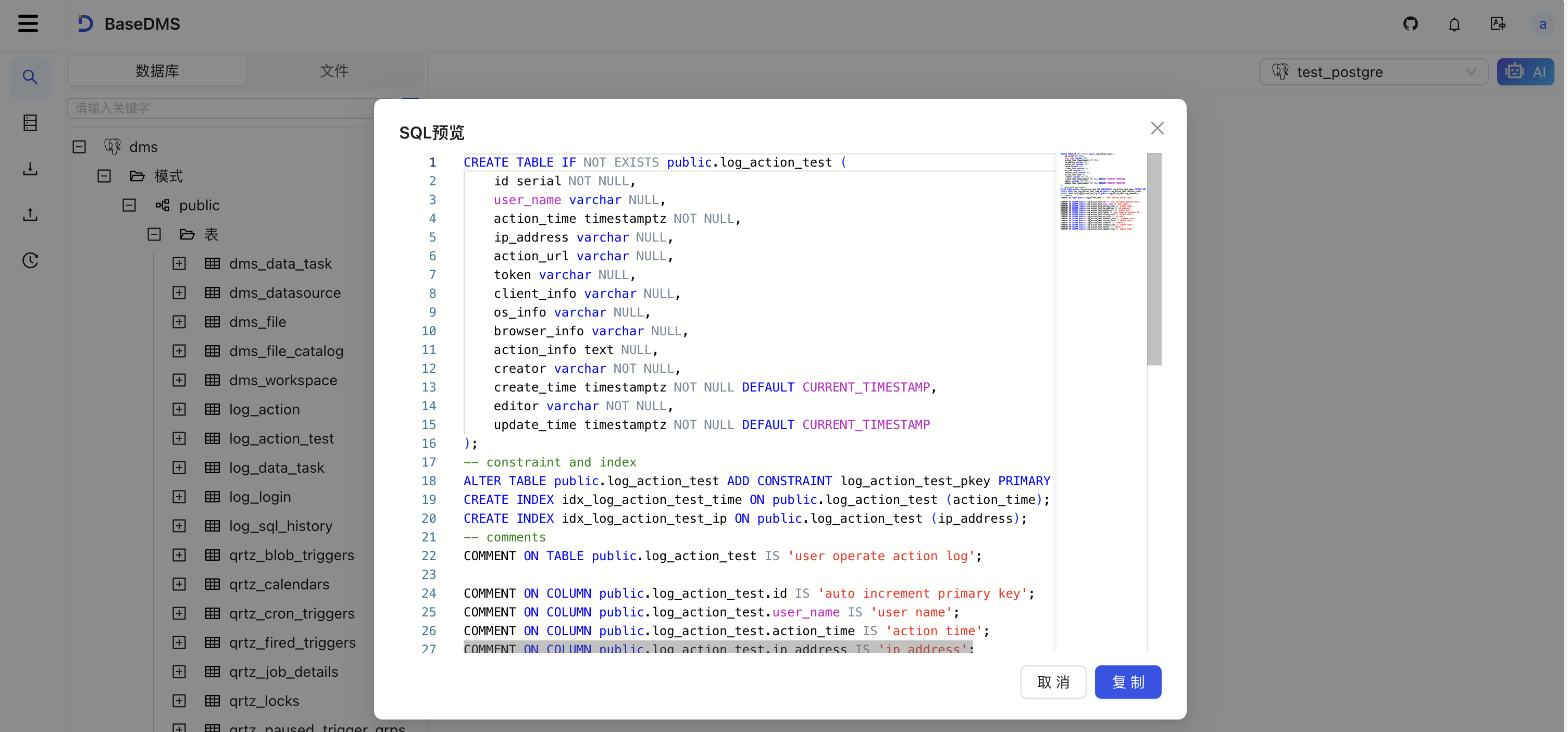Open the export upload sidebar icon
This screenshot has width=1568, height=732.
[30, 214]
